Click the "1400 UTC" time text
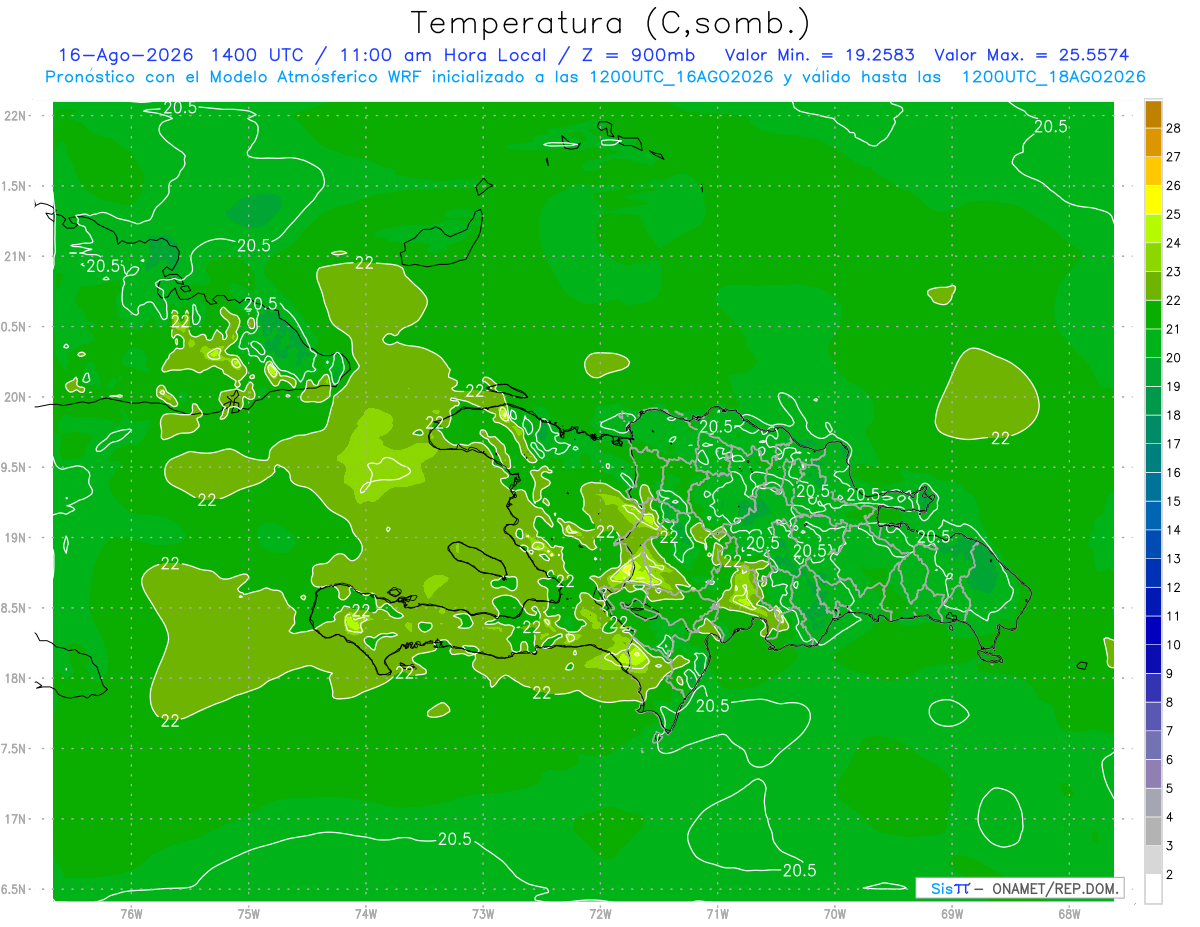This screenshot has width=1200, height=927. (x=256, y=55)
